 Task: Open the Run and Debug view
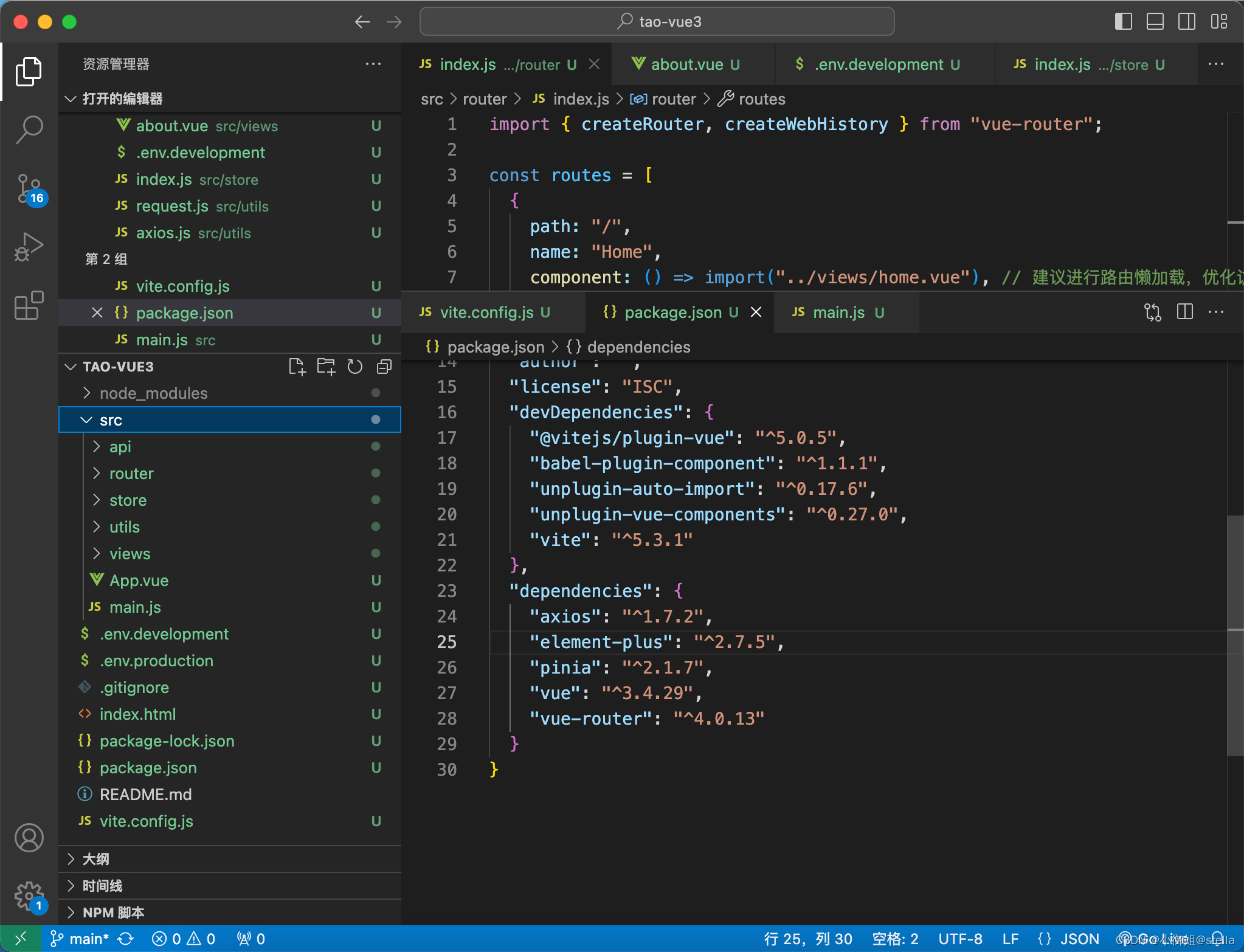(x=29, y=246)
